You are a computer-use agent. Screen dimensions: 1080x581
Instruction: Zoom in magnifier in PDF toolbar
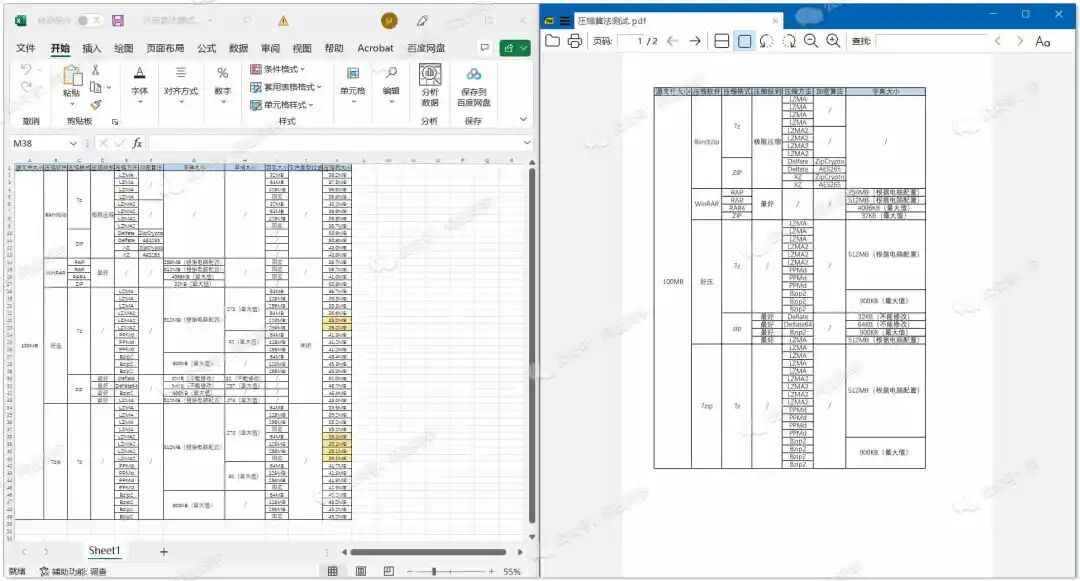click(x=833, y=41)
